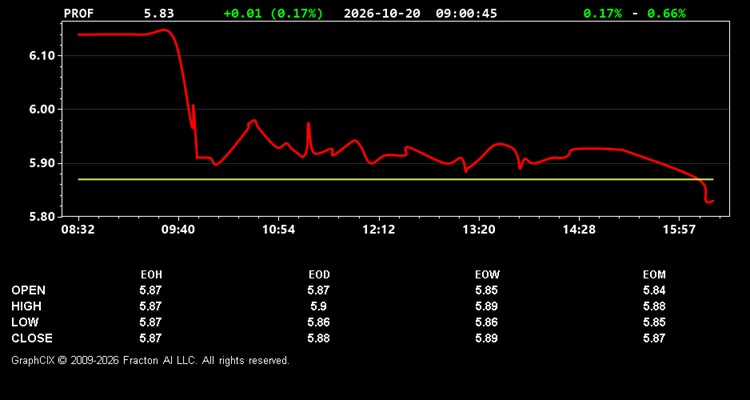750x400 pixels.
Task: Click the 09:40 time axis label
Action: click(178, 230)
